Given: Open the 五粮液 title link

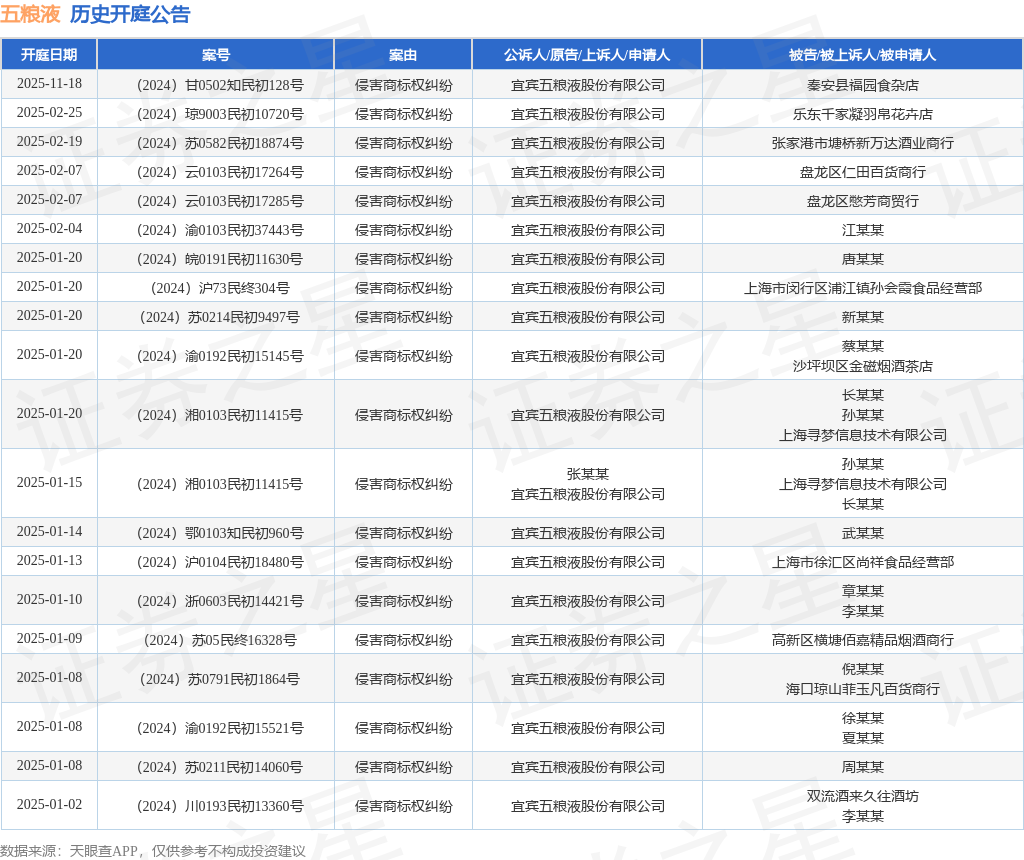Looking at the screenshot, I should 30,14.
